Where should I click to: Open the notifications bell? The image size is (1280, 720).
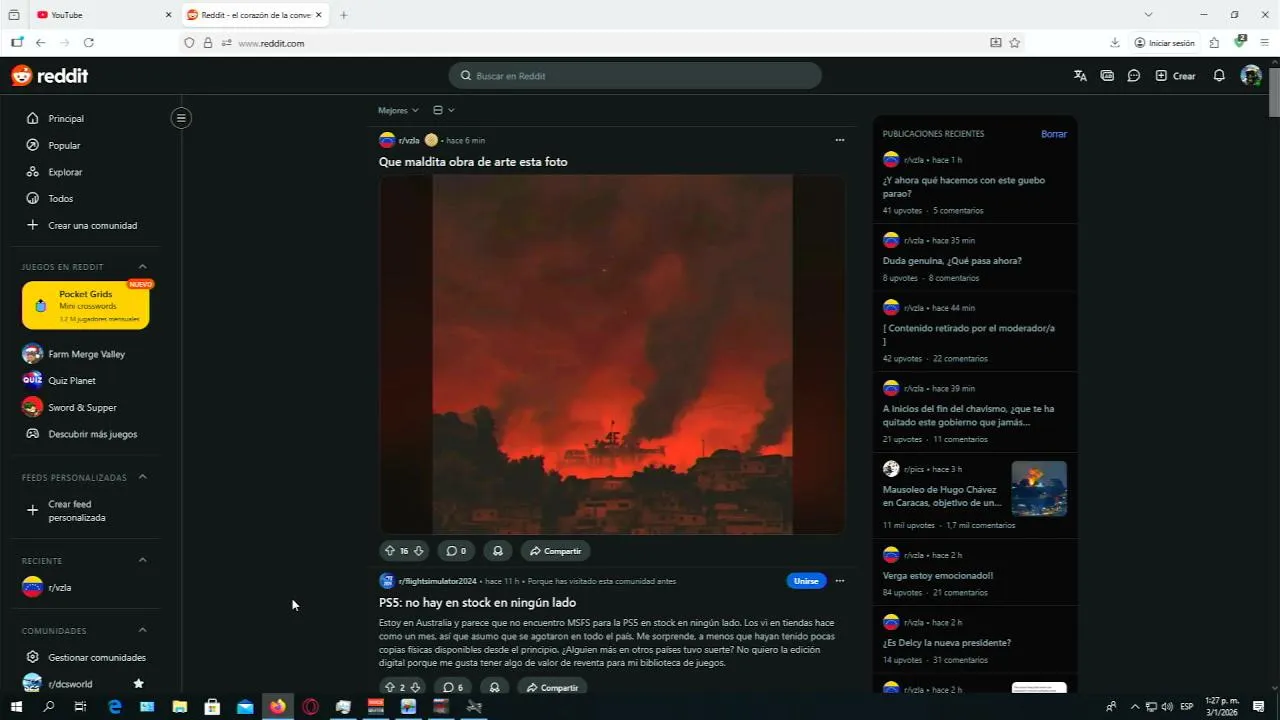tap(1219, 76)
